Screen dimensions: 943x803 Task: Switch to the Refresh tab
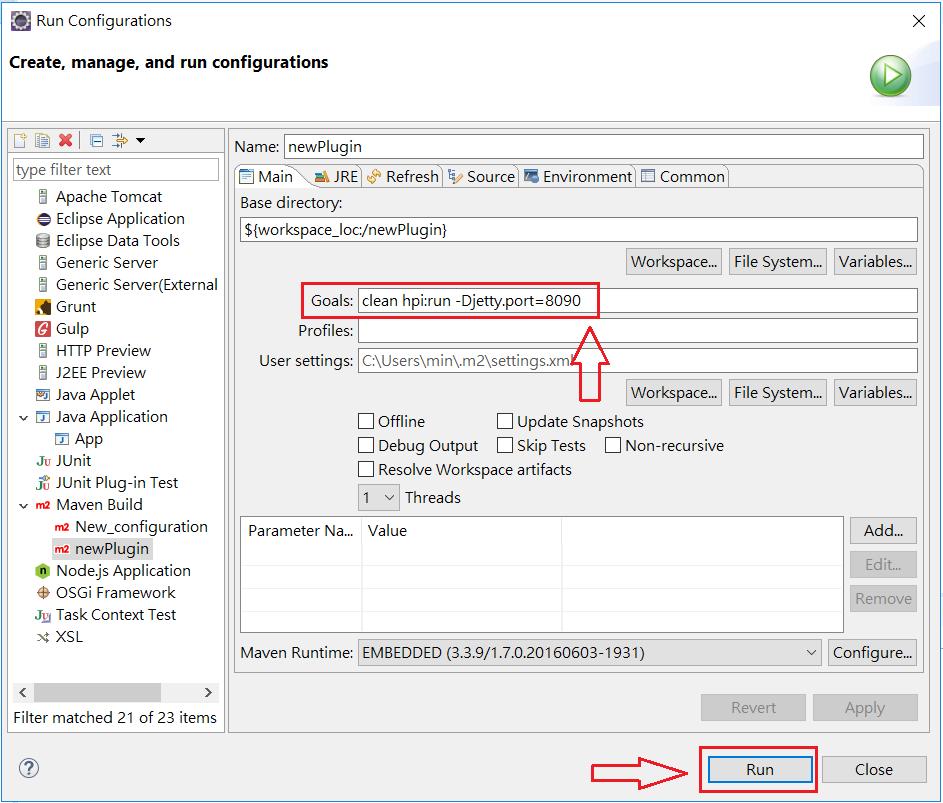coord(403,177)
